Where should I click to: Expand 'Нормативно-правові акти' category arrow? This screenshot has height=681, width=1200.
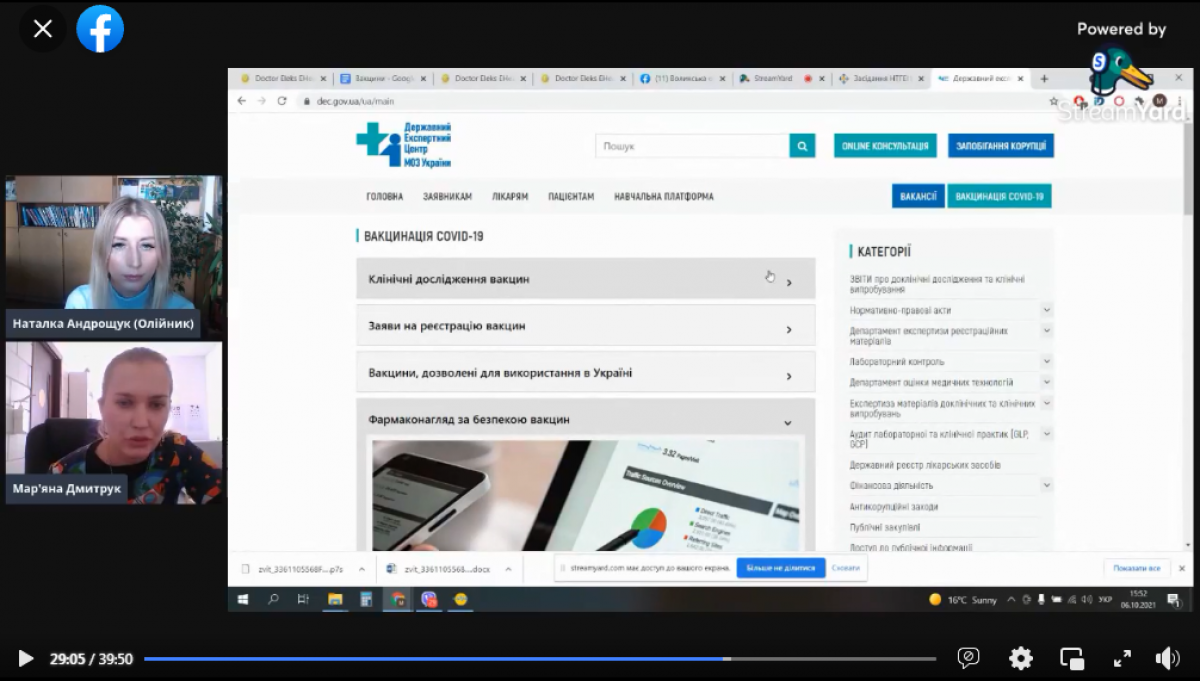[1046, 310]
